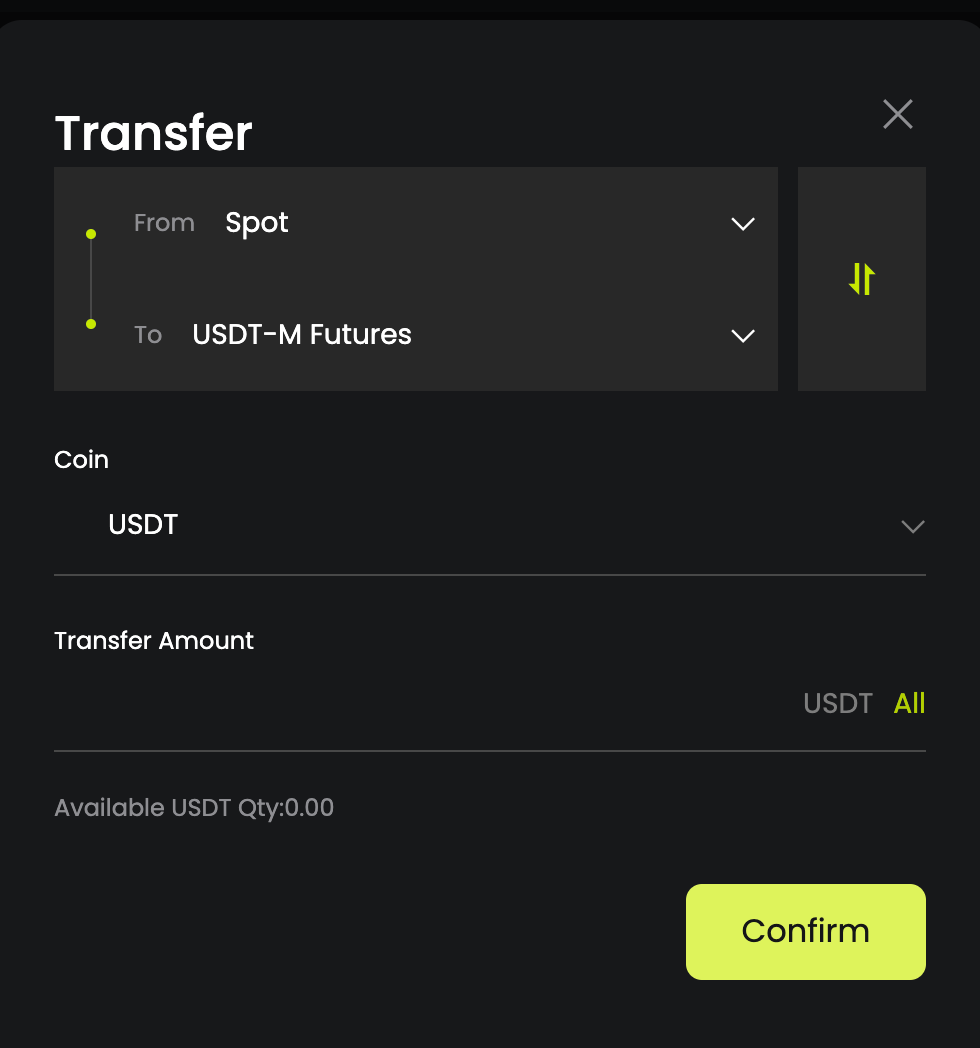Viewport: 980px width, 1048px height.
Task: Click the Transfer dialog heading
Action: pos(153,133)
